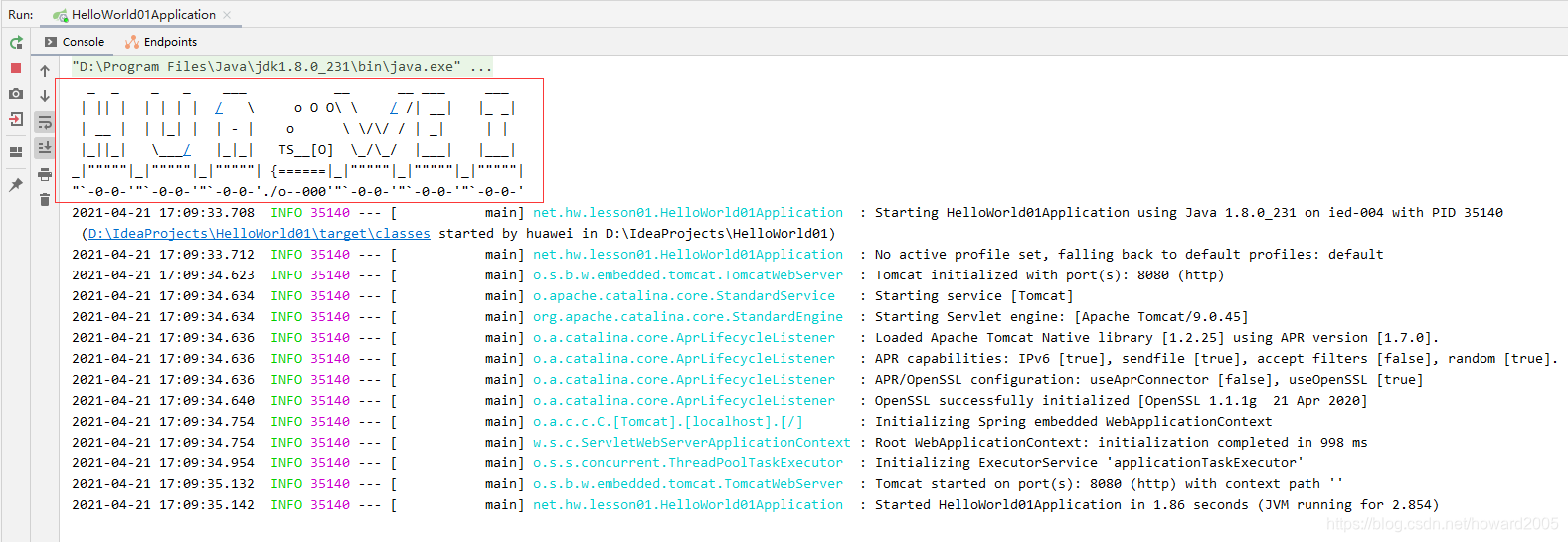Click 'Tomcat initialized with port(s): 8080 (http)'

[x=1050, y=275]
